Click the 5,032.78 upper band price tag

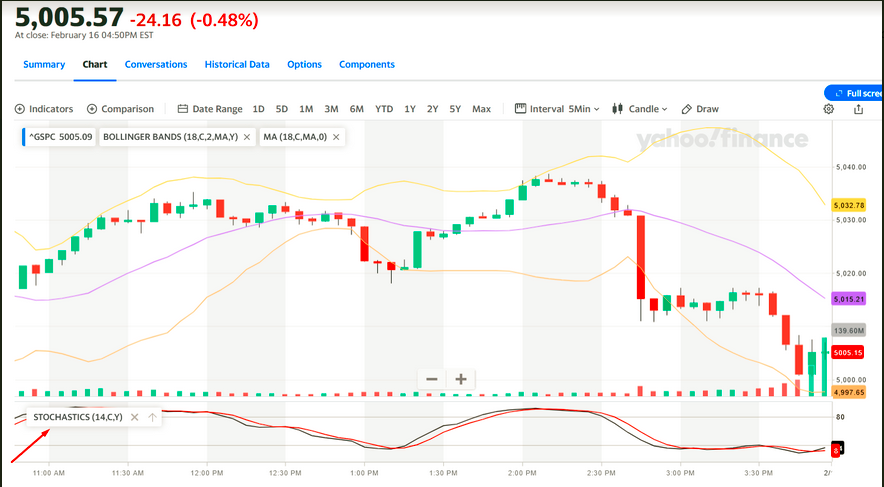(849, 205)
